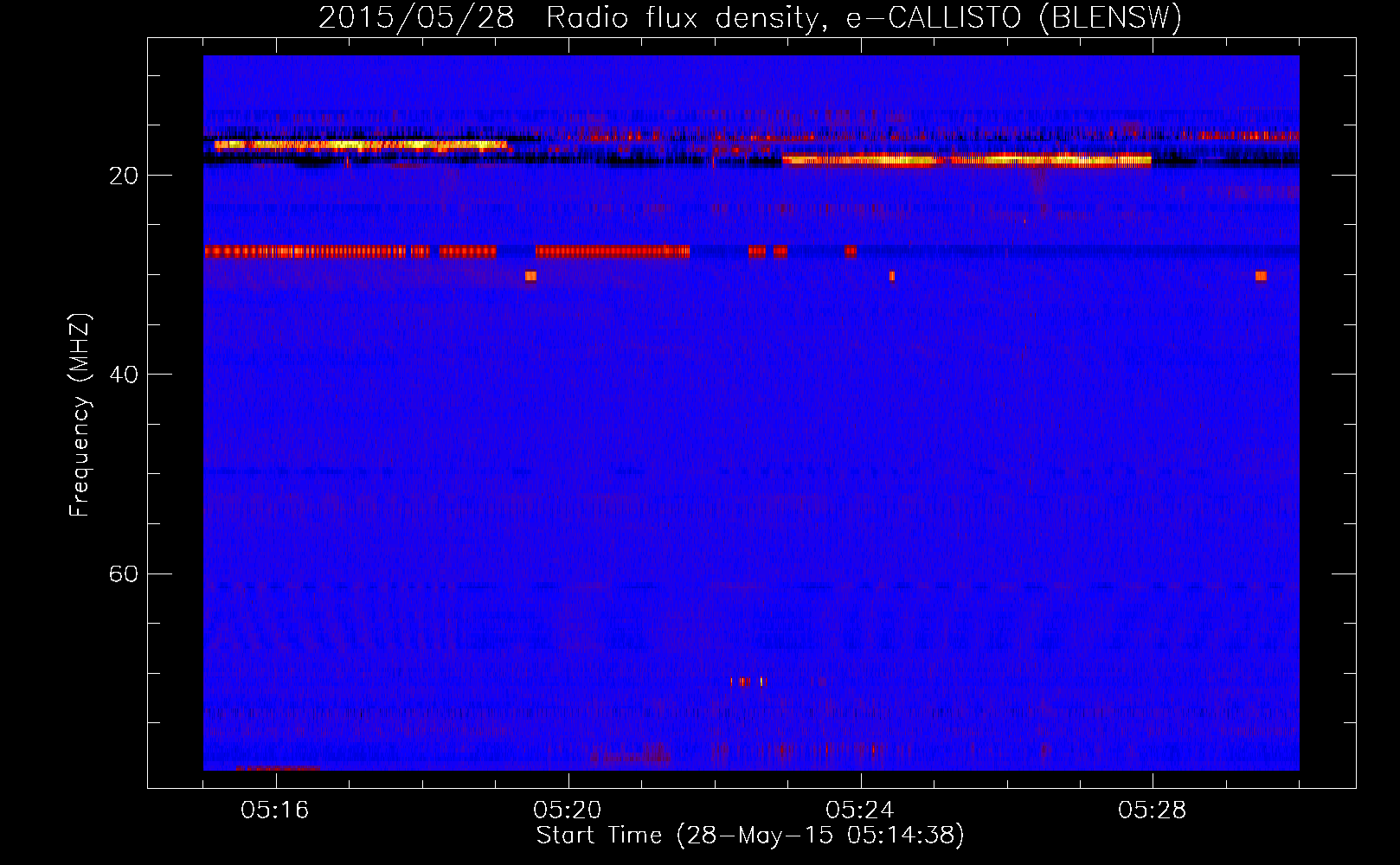This screenshot has height=865, width=1400.
Task: Click the 60 MHz frequency tick label
Action: tap(123, 574)
